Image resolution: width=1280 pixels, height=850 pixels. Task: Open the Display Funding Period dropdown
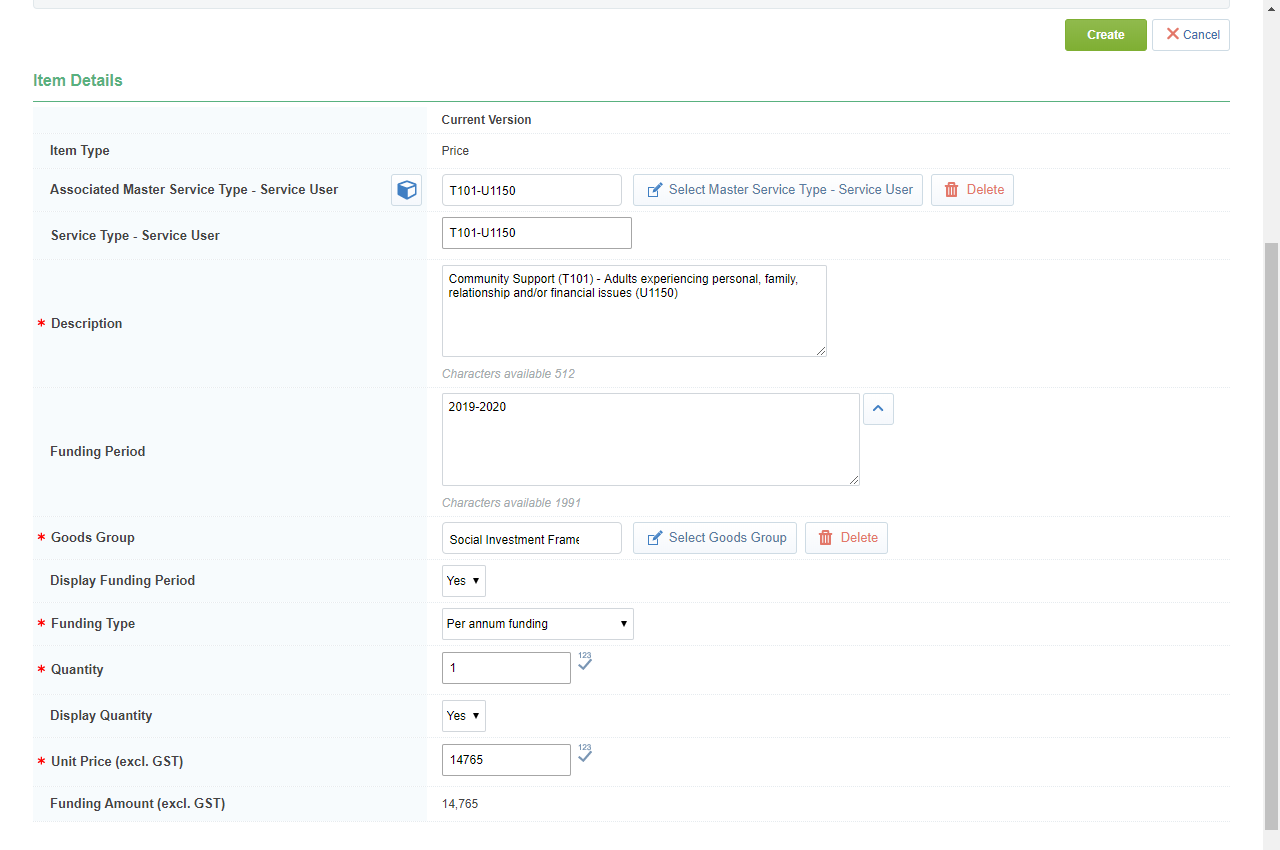point(464,581)
